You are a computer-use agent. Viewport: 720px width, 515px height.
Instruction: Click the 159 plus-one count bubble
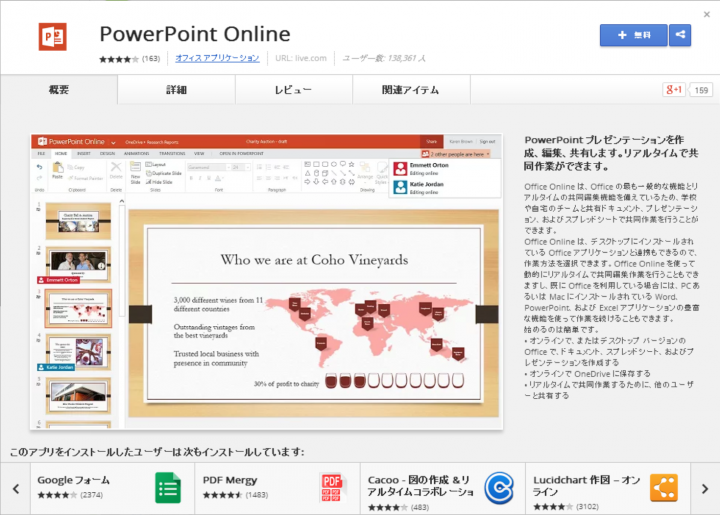click(x=701, y=90)
